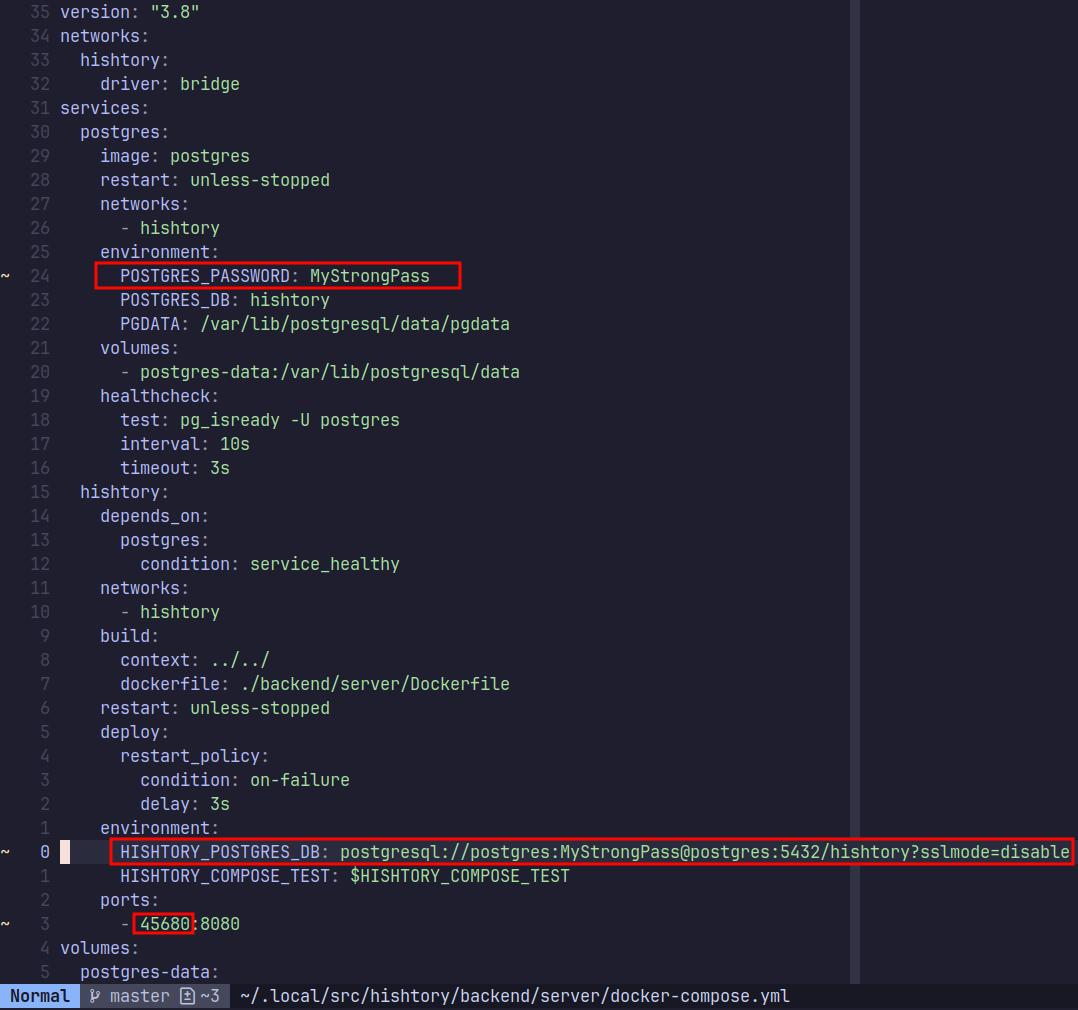Click the docker-compose.yml file path in statusline
Screen dimensions: 1078x1010
[x=515, y=996]
